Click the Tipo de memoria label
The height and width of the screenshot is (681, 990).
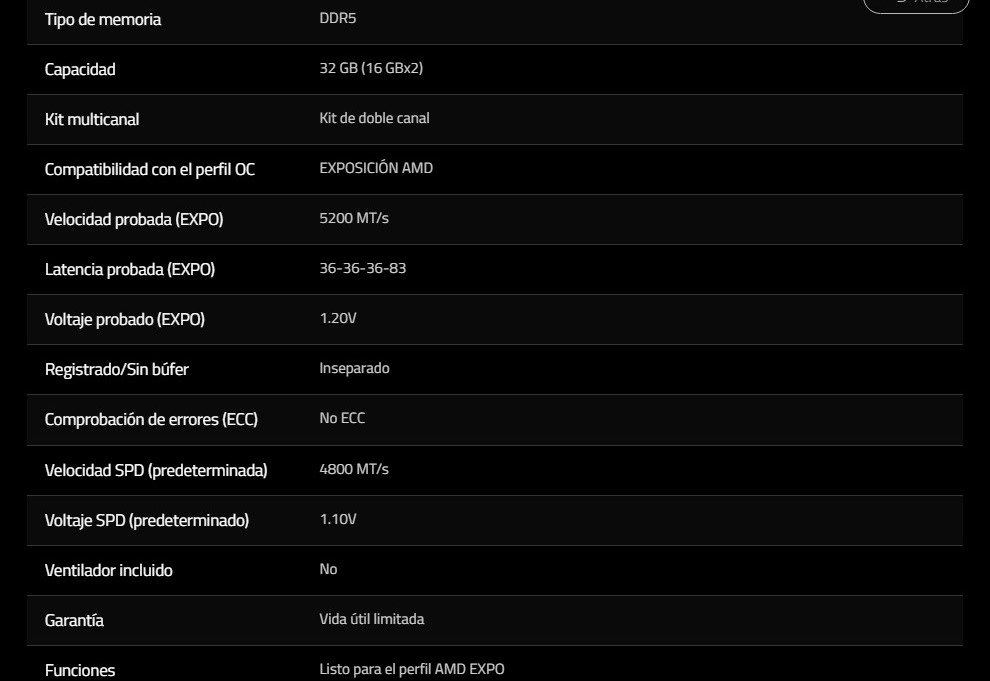coord(103,19)
